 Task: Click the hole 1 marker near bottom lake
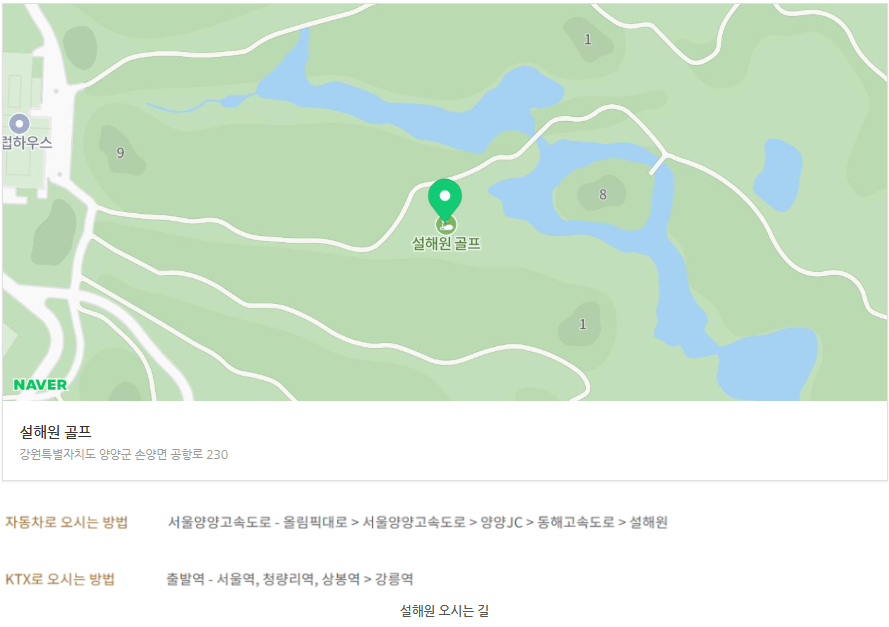[x=582, y=324]
